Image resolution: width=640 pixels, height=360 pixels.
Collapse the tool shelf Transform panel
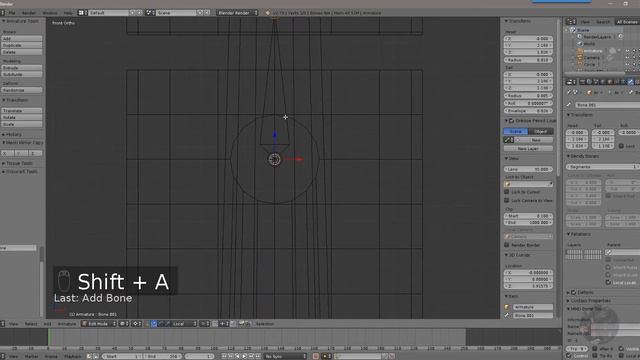[16, 100]
